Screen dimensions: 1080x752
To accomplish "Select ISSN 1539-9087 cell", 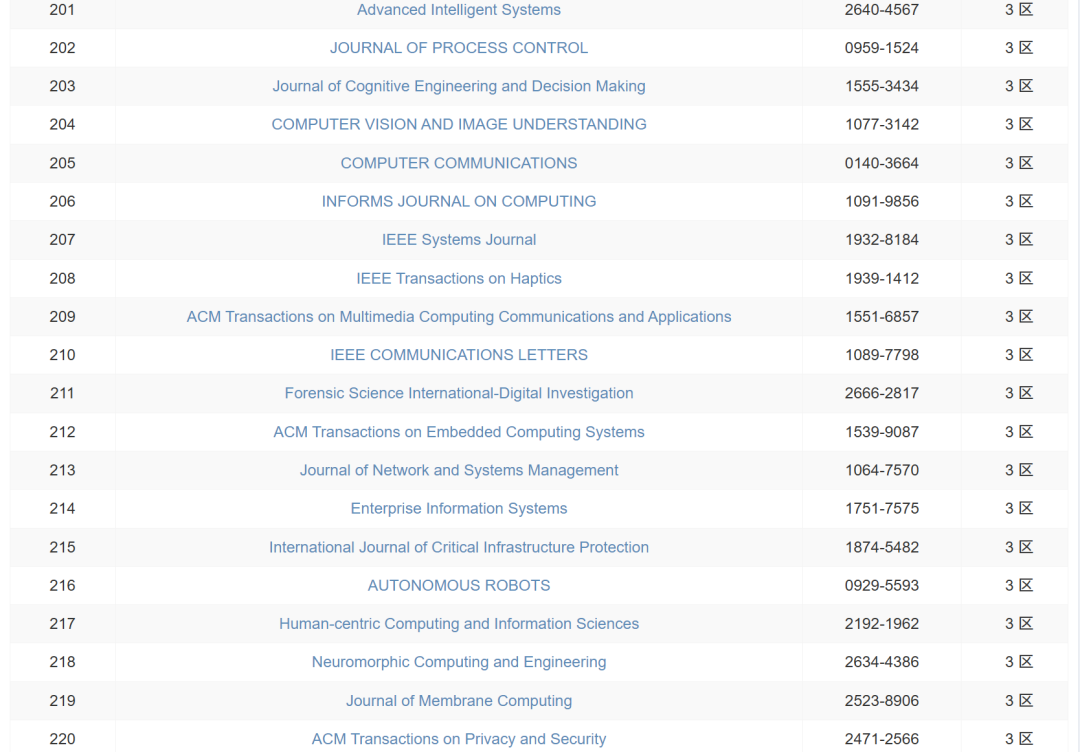I will pyautogui.click(x=882, y=432).
